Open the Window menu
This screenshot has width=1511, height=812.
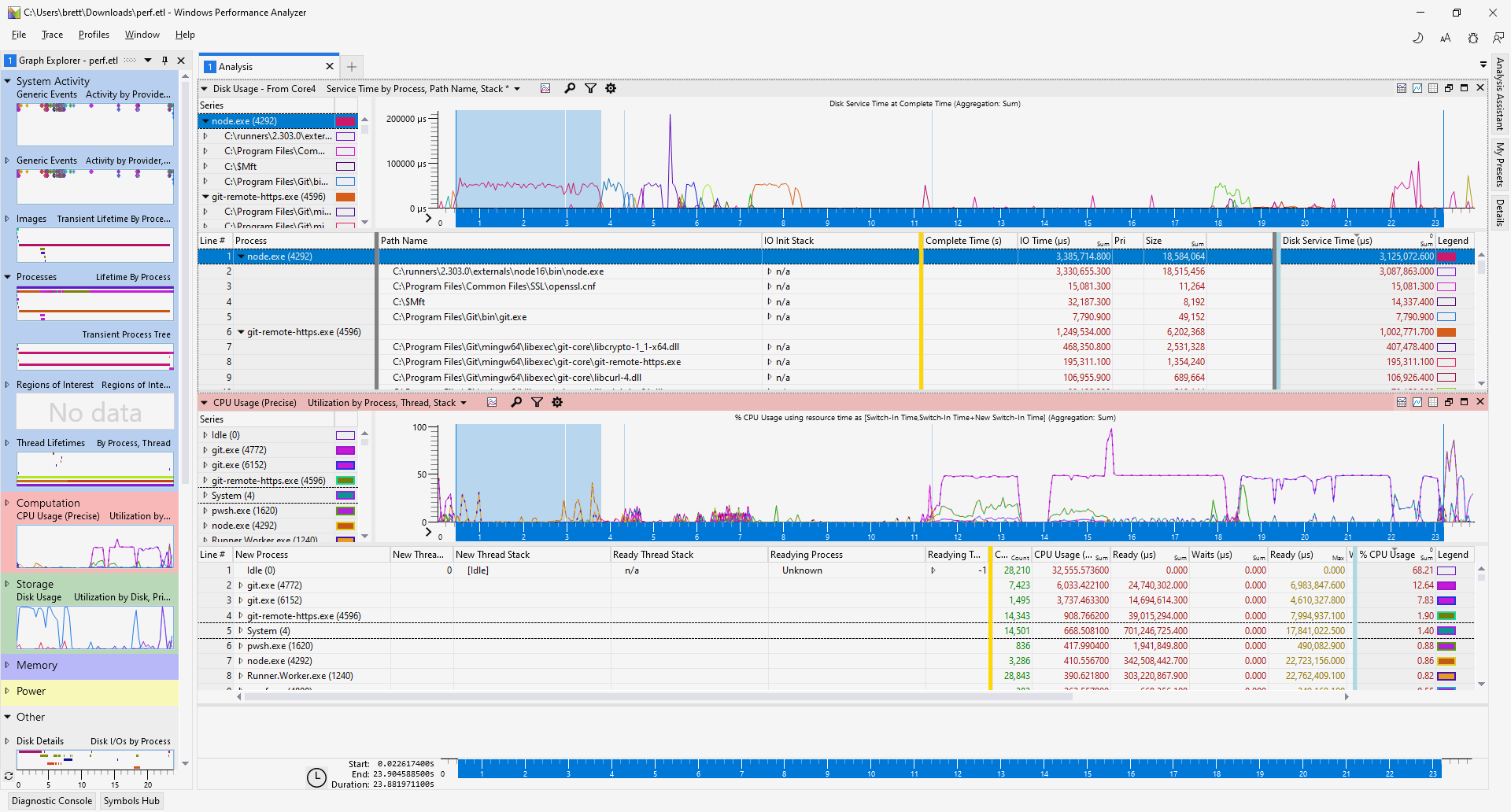point(142,35)
